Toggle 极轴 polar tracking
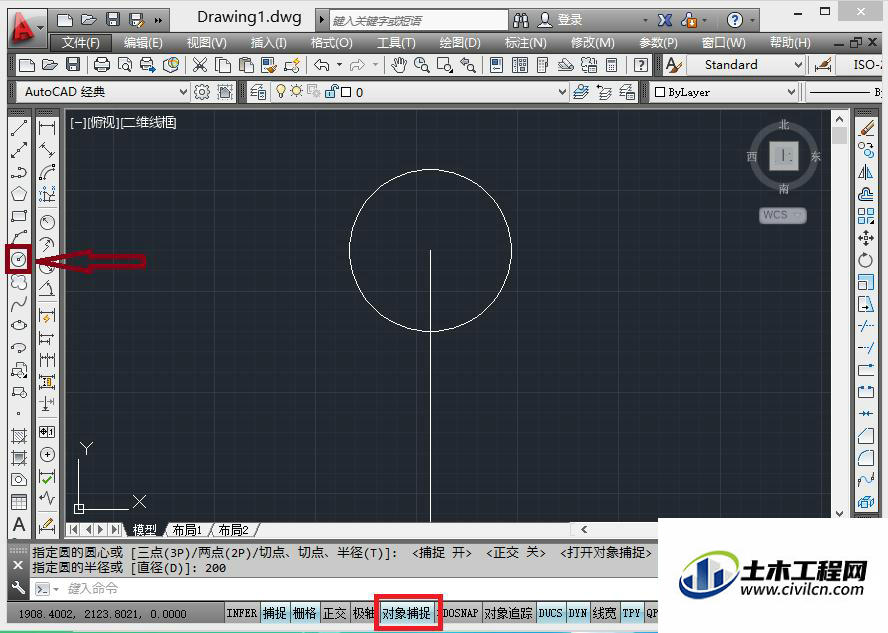 [363, 613]
